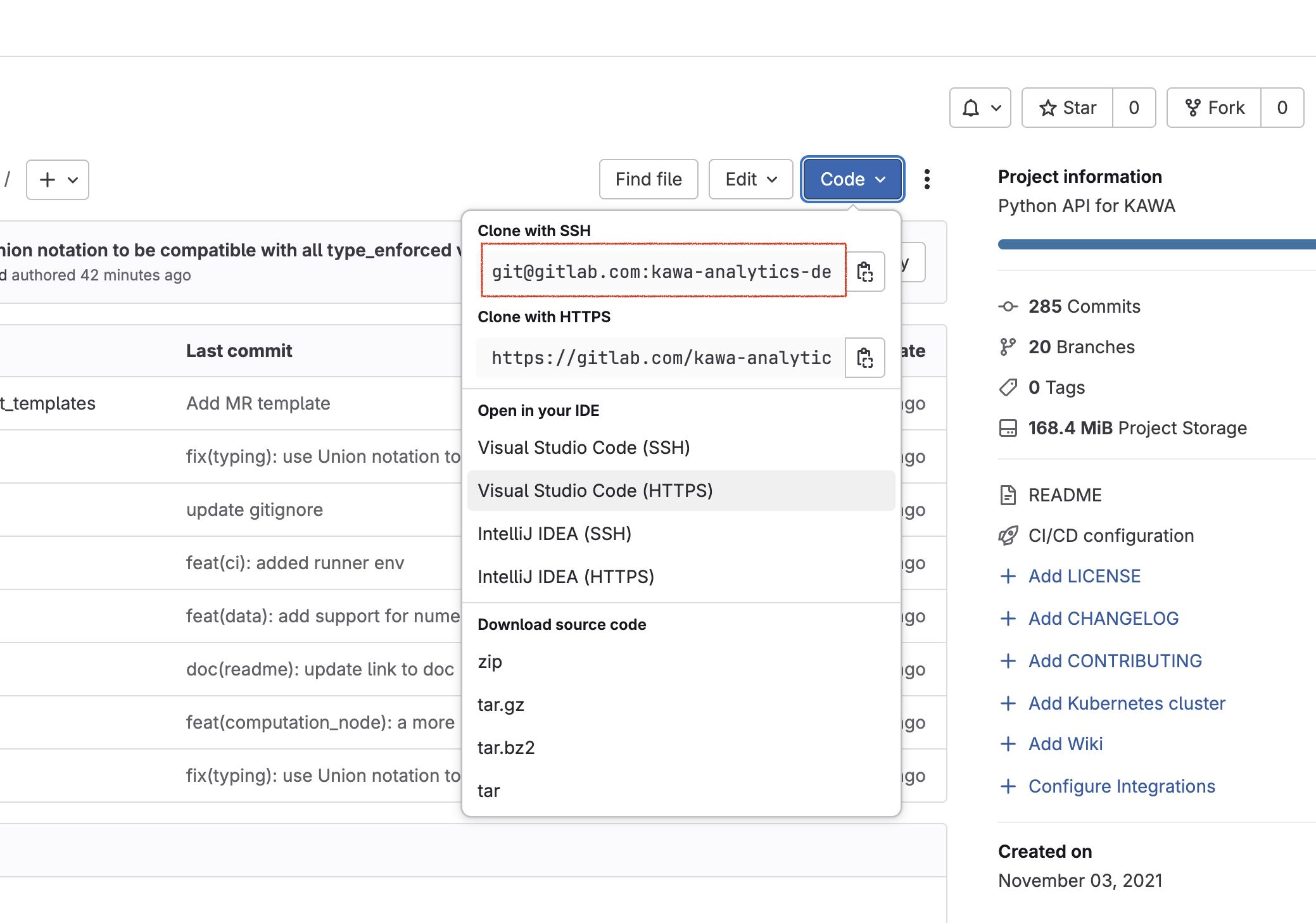
Task: Star this project
Action: tap(1068, 108)
